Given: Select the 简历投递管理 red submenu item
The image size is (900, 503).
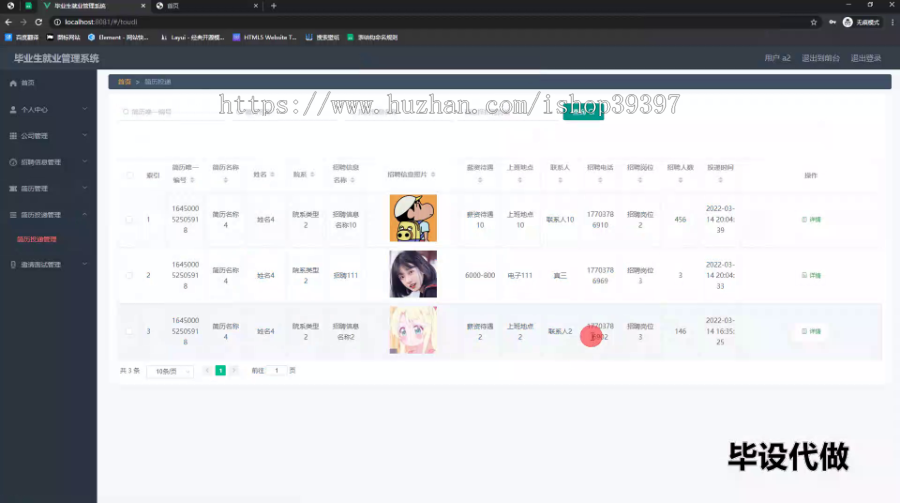Looking at the screenshot, I should pyautogui.click(x=37, y=239).
